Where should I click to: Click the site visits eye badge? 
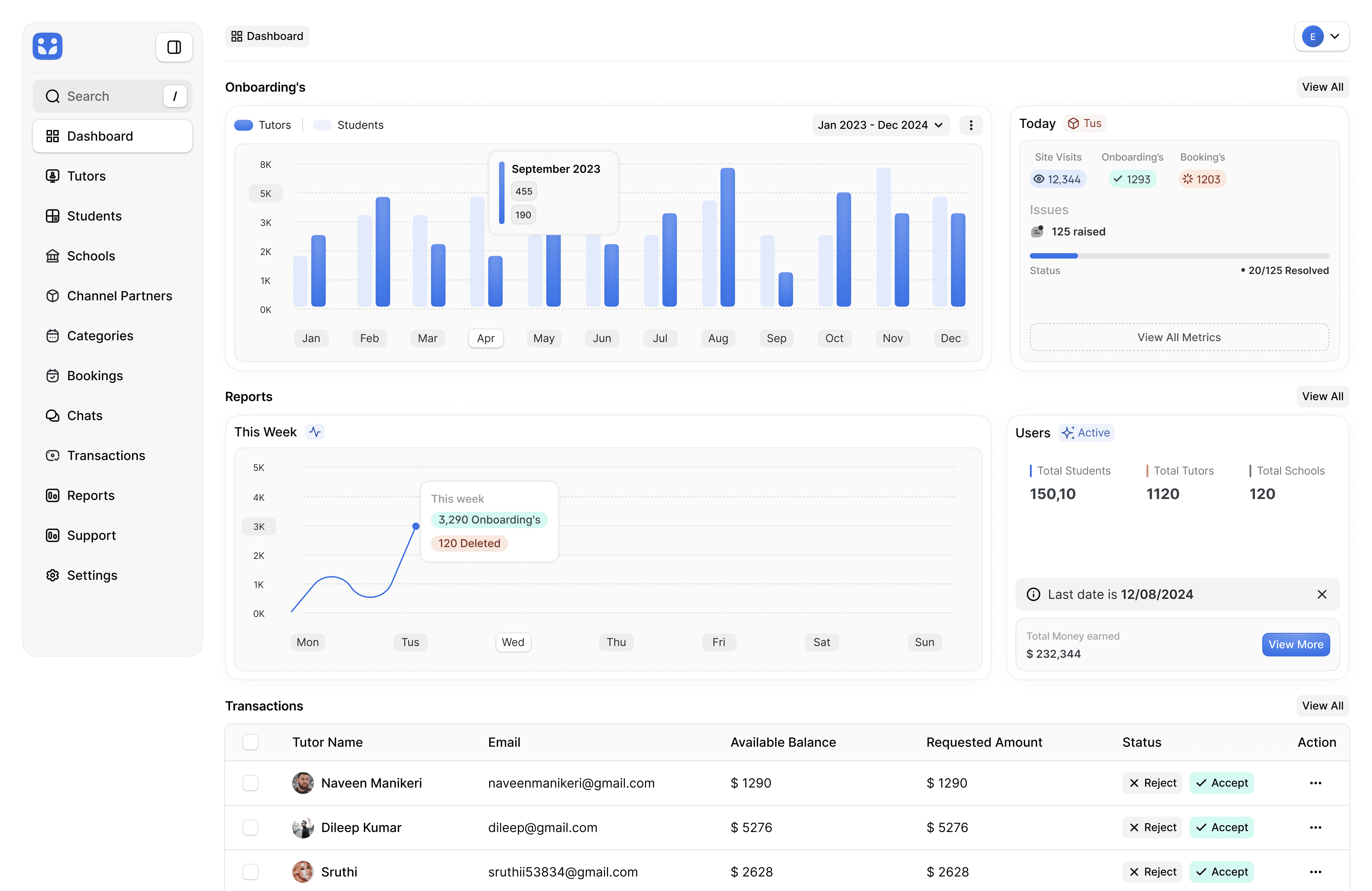tap(1058, 179)
